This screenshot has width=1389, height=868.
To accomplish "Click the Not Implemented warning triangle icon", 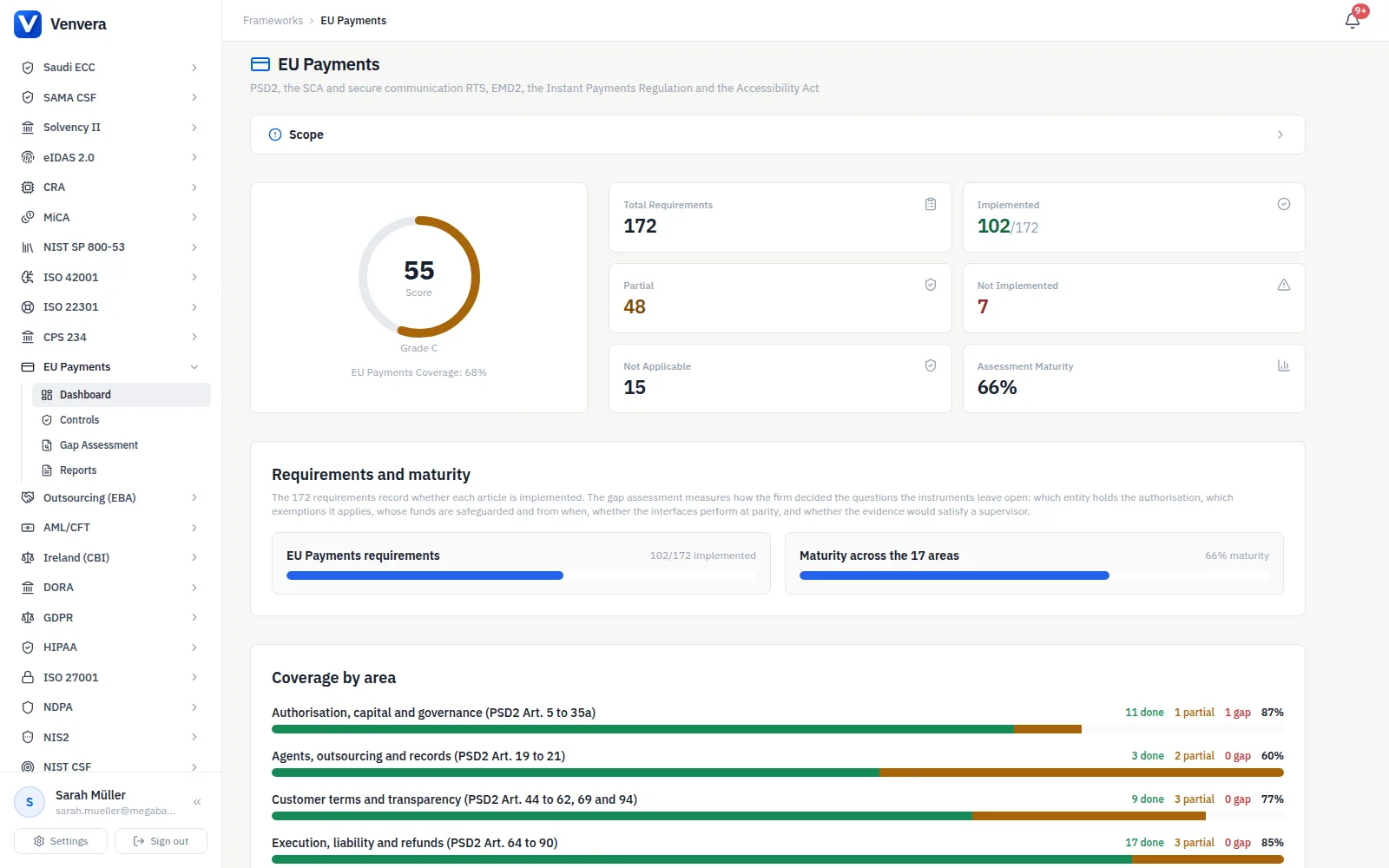I will pyautogui.click(x=1284, y=285).
